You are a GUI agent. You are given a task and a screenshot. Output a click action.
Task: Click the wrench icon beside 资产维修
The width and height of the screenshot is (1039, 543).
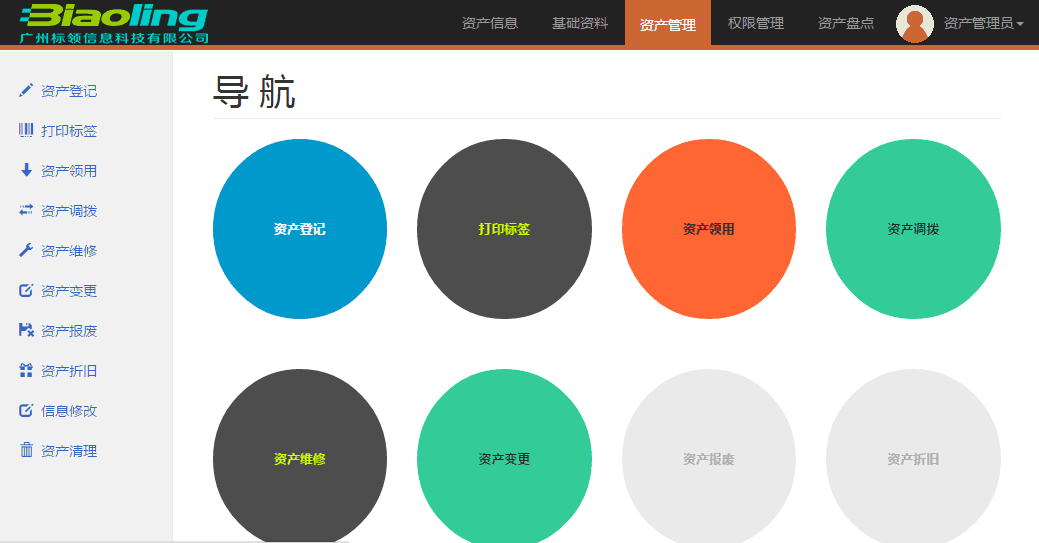[26, 251]
